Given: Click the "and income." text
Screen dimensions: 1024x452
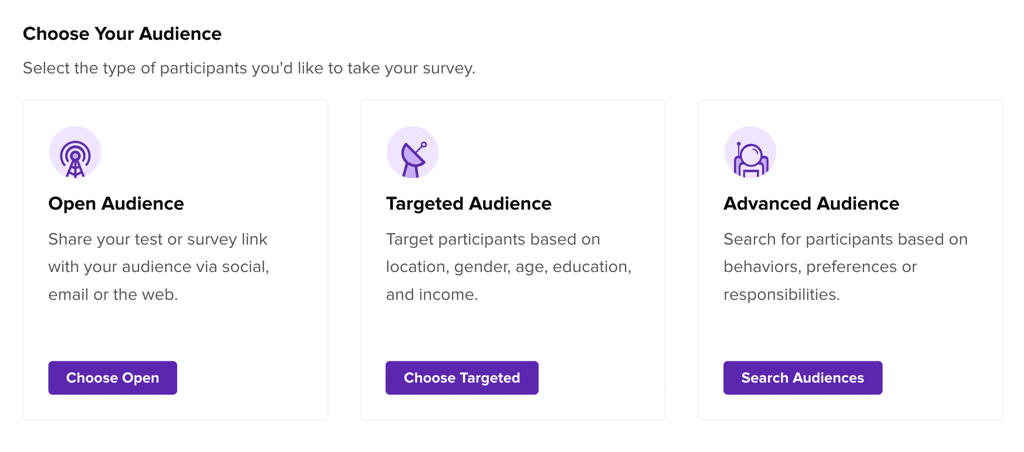Looking at the screenshot, I should (x=432, y=295).
